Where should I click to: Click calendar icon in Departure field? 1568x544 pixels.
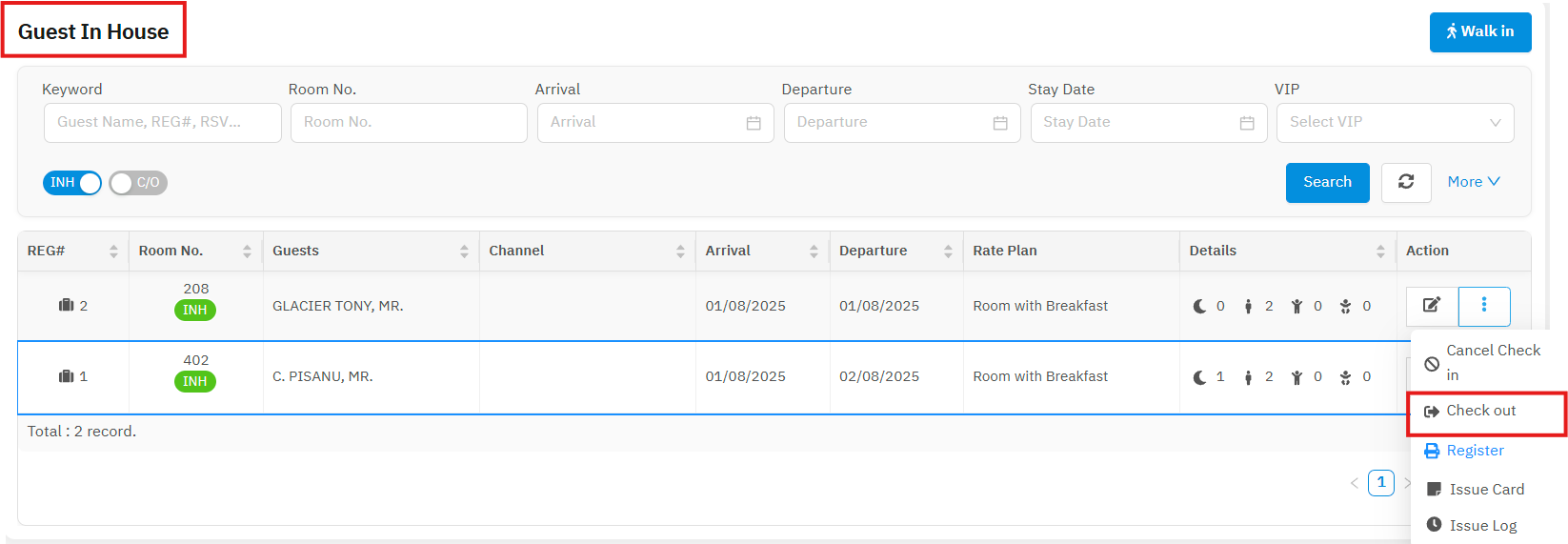(1000, 123)
